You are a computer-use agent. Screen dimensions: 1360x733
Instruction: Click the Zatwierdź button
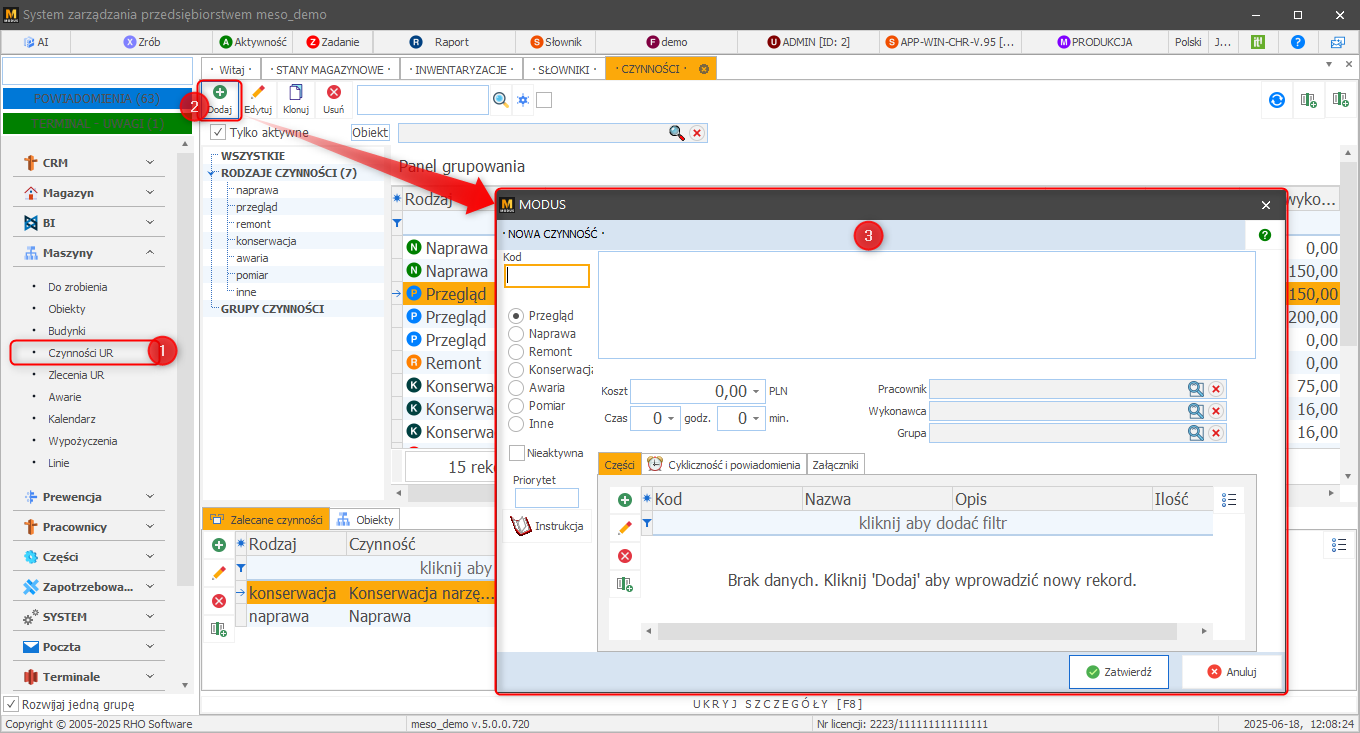click(x=1118, y=672)
